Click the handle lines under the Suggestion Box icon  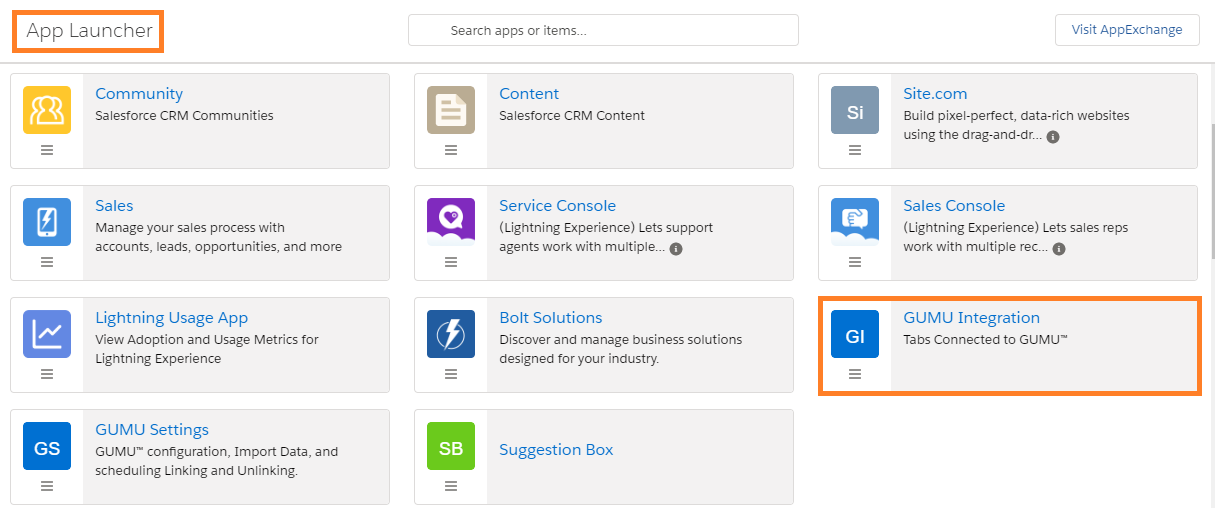(x=451, y=486)
